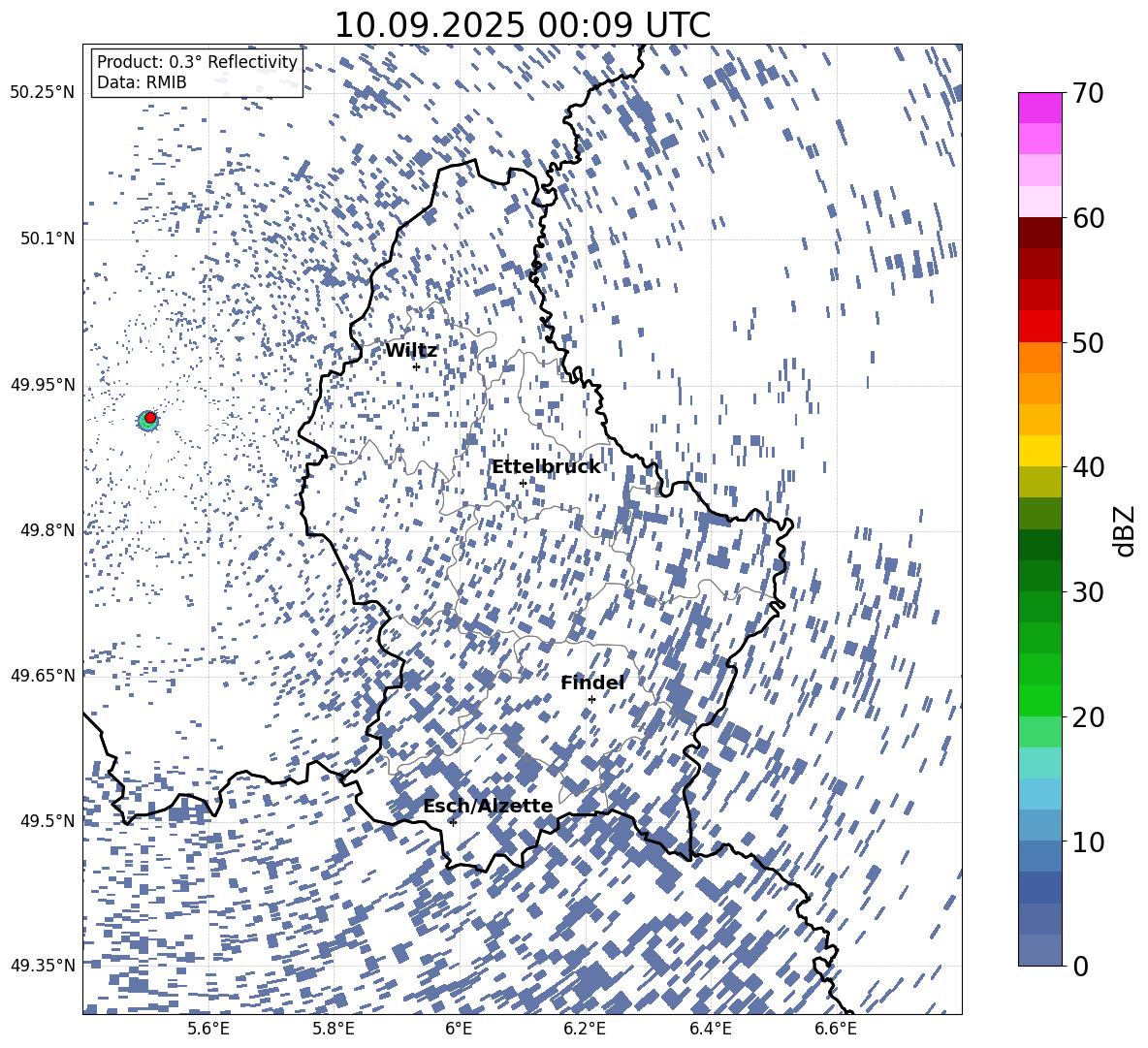
Task: Click the colorbar tick label 70
Action: 1088,93
